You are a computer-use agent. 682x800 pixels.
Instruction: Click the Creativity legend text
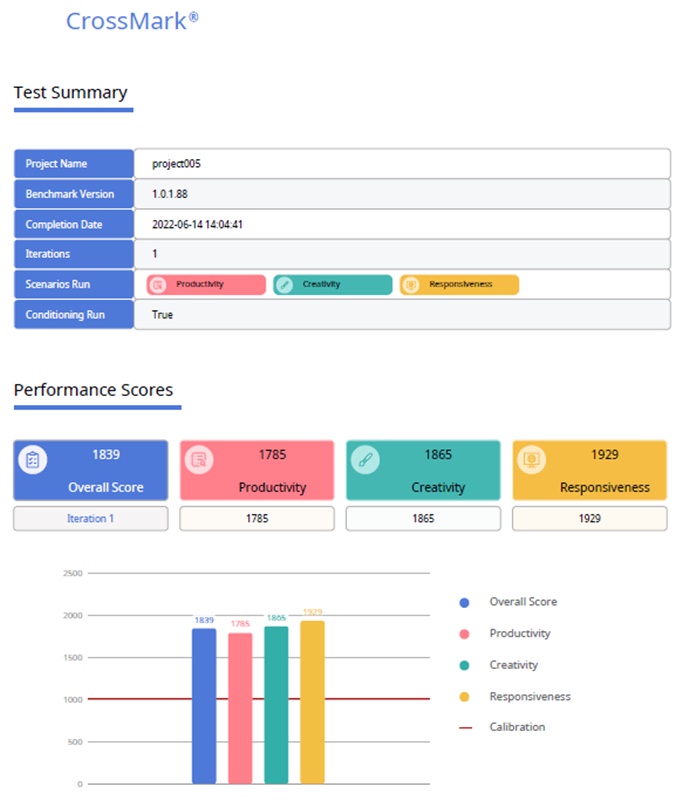514,665
